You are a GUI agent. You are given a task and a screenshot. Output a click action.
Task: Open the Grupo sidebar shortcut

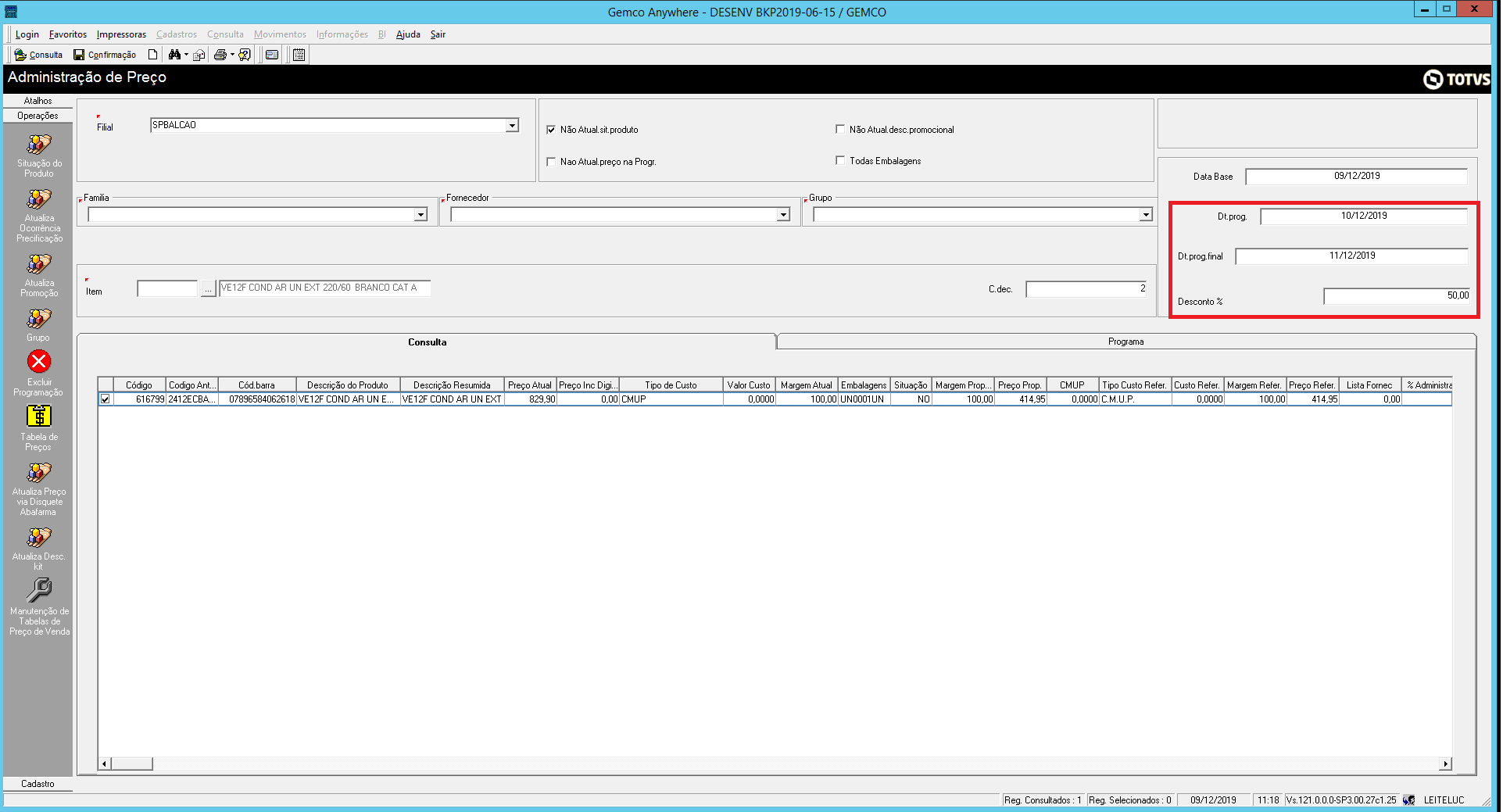tap(39, 325)
